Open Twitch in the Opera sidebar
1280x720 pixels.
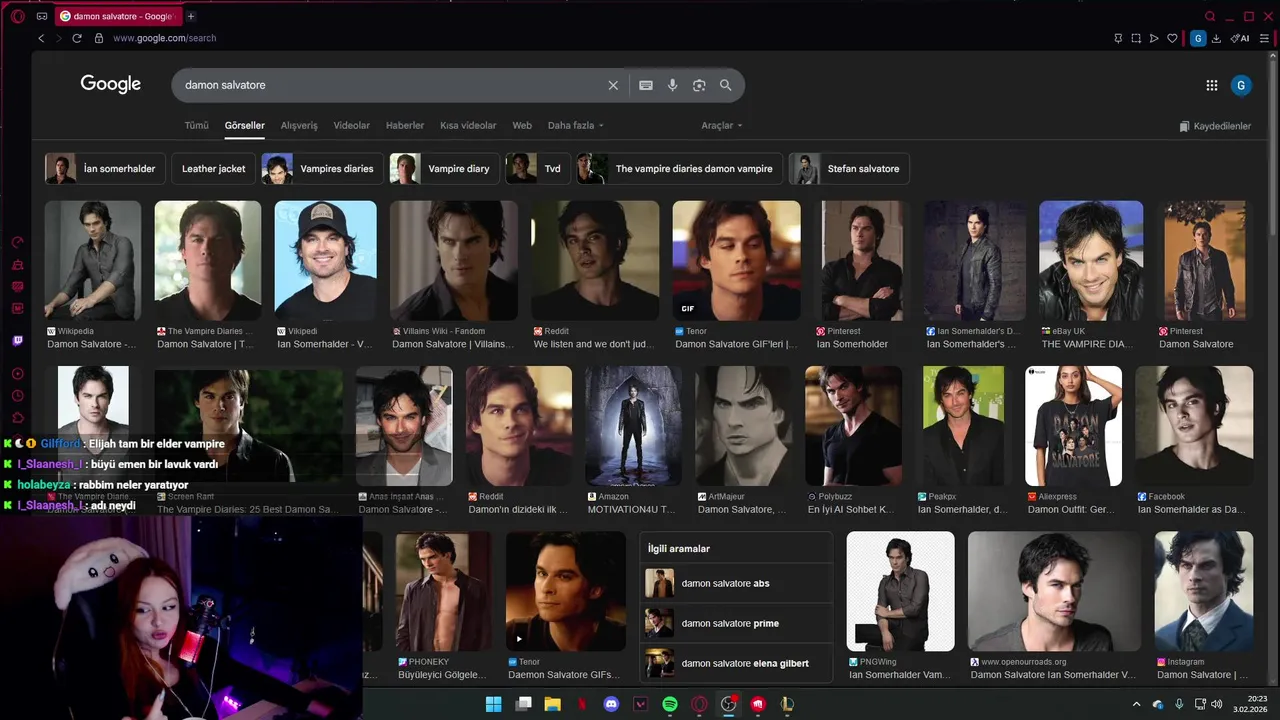(18, 341)
